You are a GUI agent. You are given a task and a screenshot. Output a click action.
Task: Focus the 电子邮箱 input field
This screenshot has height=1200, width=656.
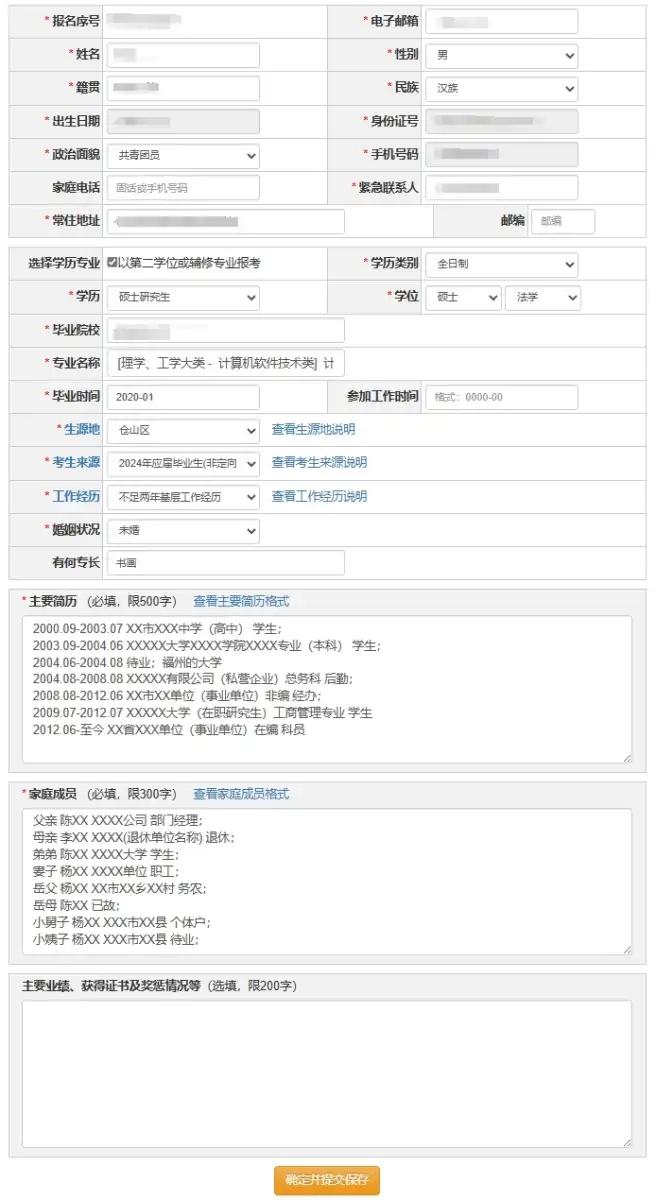501,21
